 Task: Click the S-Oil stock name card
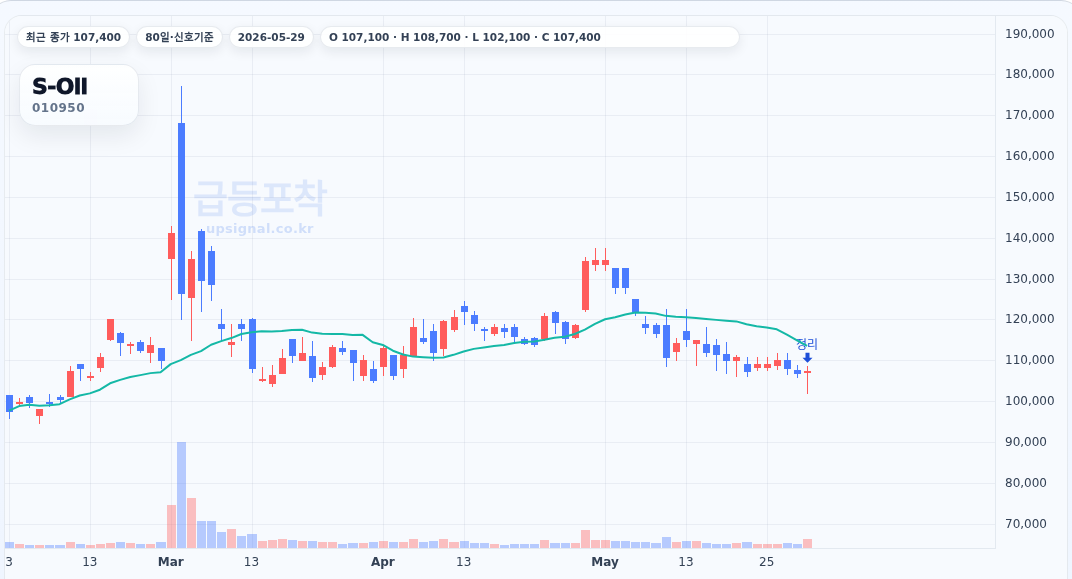pyautogui.click(x=79, y=95)
